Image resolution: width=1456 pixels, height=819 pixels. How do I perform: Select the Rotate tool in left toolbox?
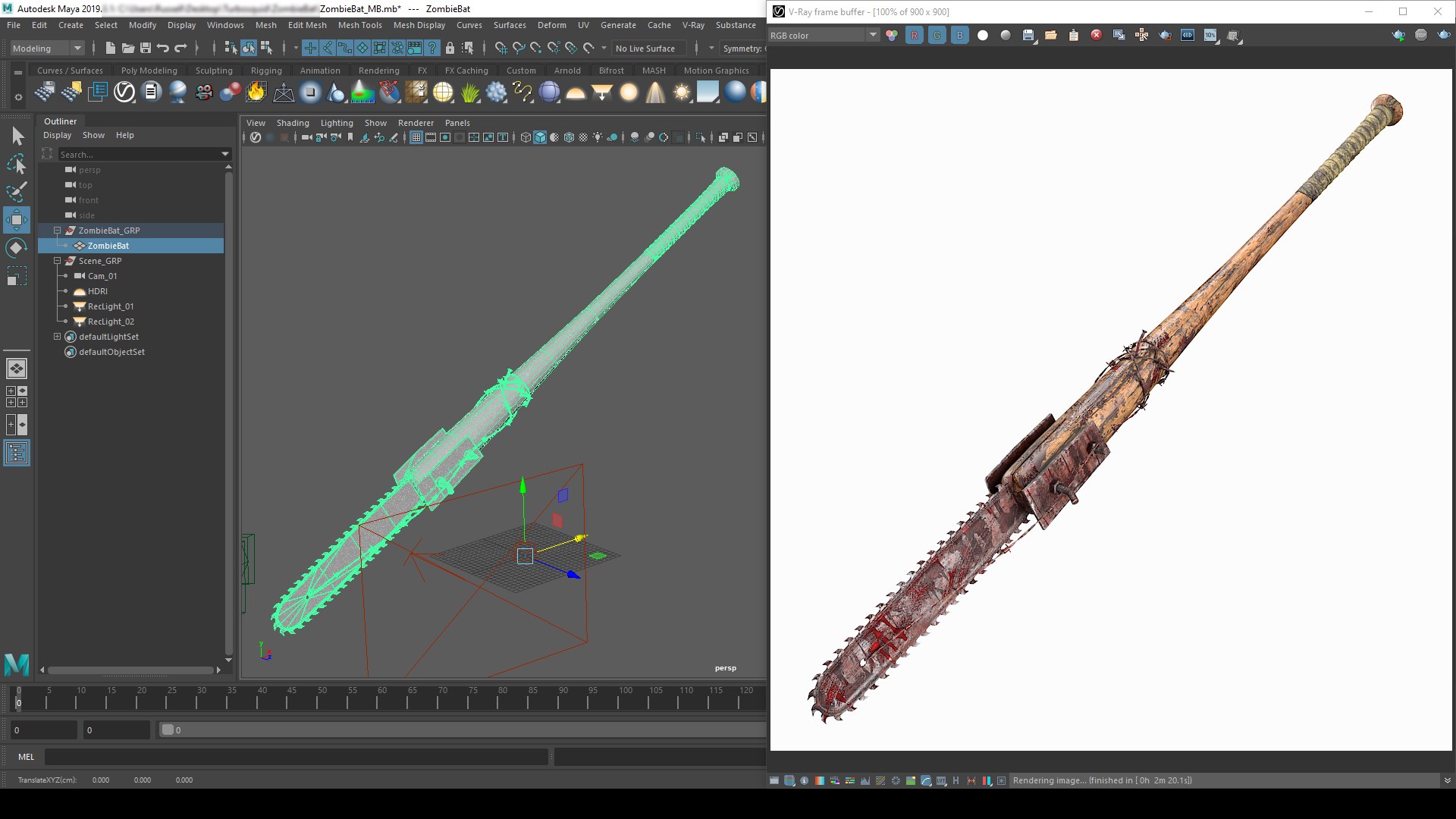[16, 248]
